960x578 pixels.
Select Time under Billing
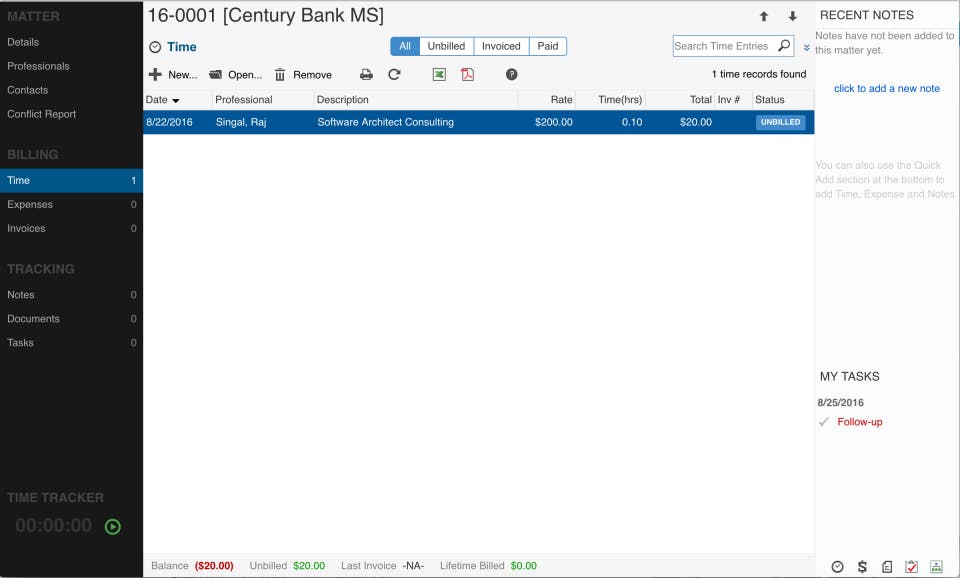71,181
